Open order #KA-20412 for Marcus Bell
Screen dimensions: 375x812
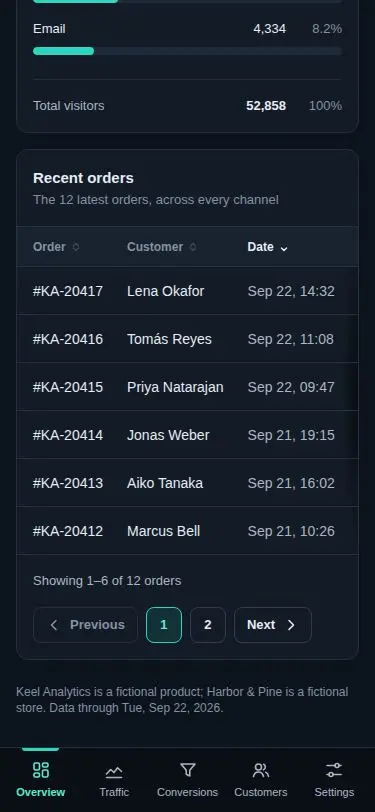[188, 531]
